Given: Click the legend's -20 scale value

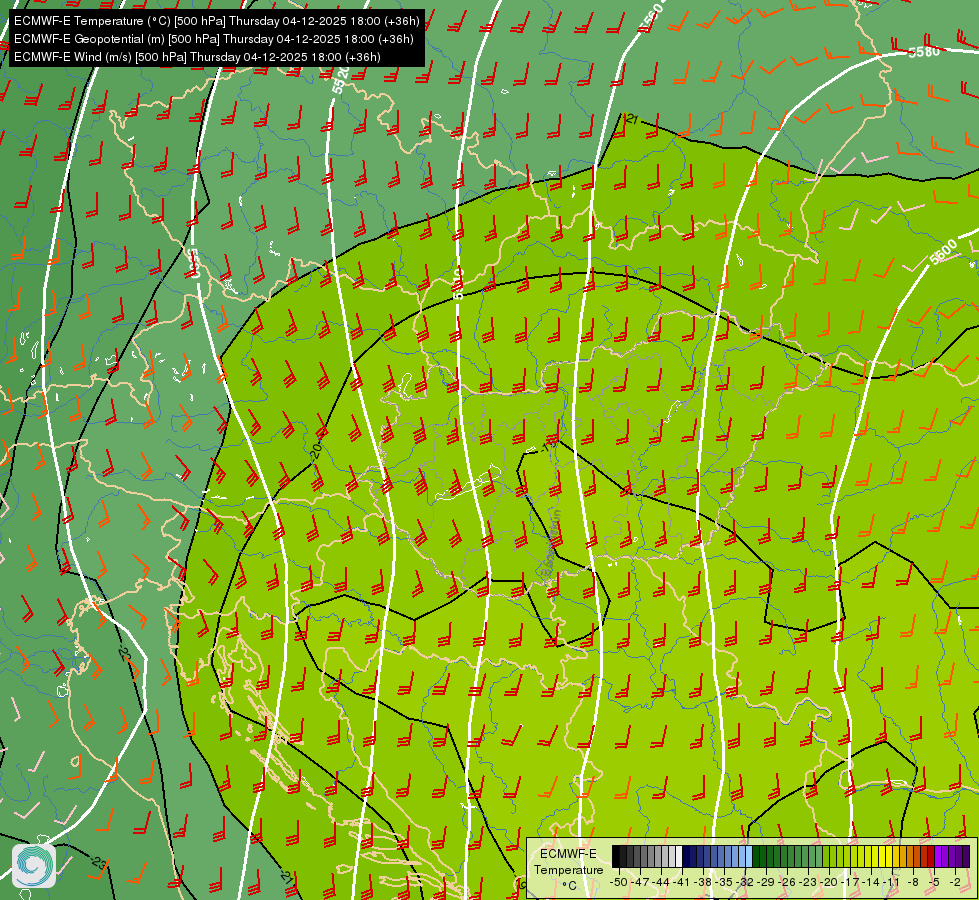Looking at the screenshot, I should 830,882.
